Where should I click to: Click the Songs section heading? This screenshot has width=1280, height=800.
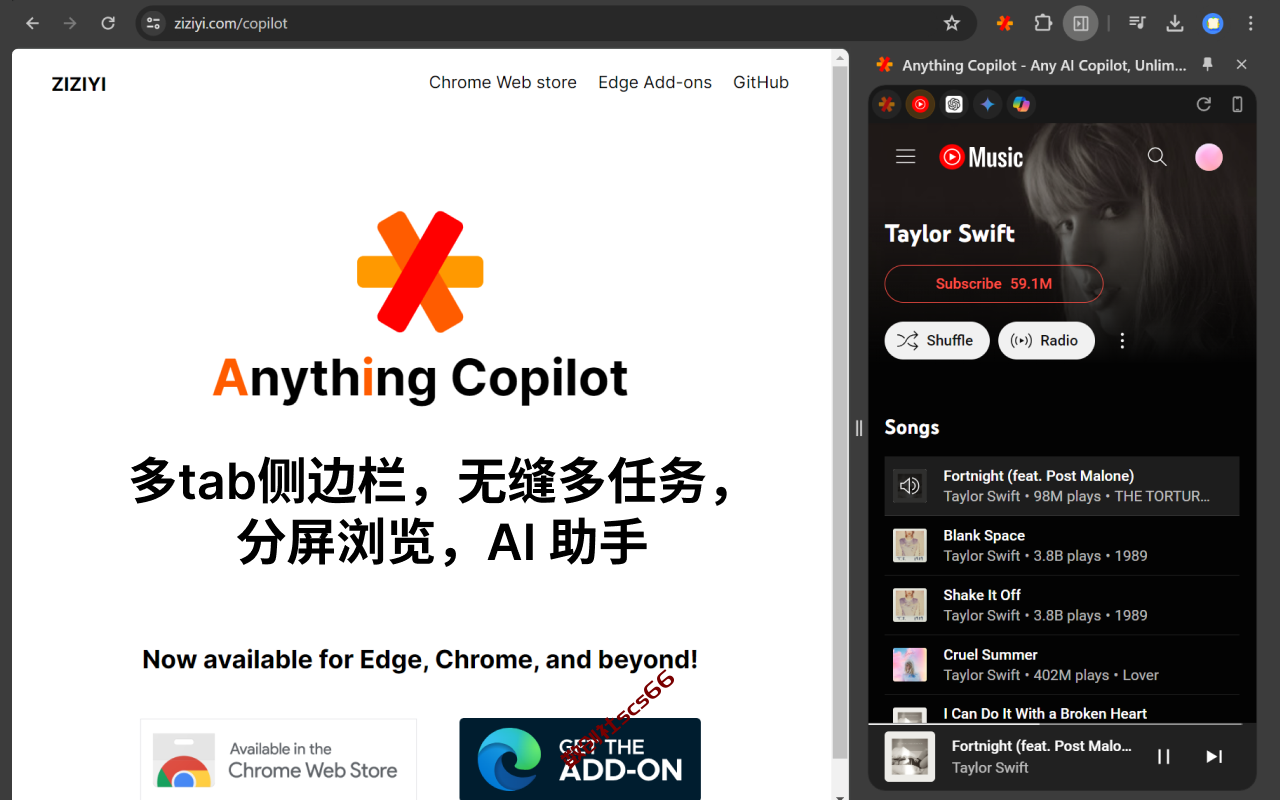(x=912, y=428)
